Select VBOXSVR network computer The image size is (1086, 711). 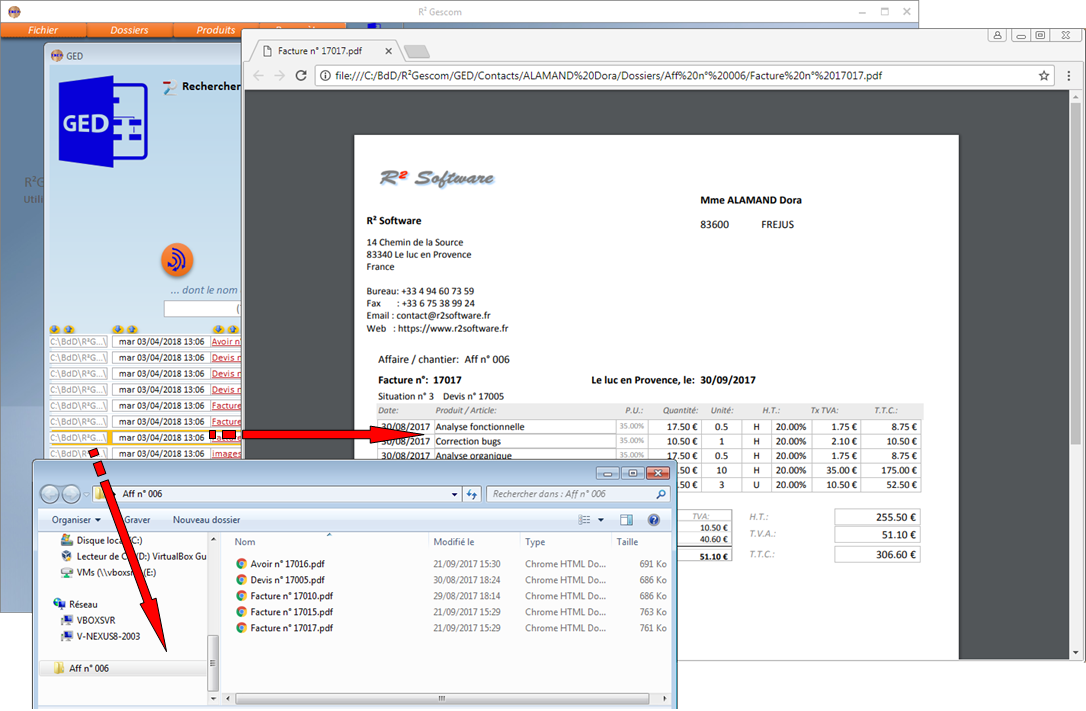click(x=89, y=620)
